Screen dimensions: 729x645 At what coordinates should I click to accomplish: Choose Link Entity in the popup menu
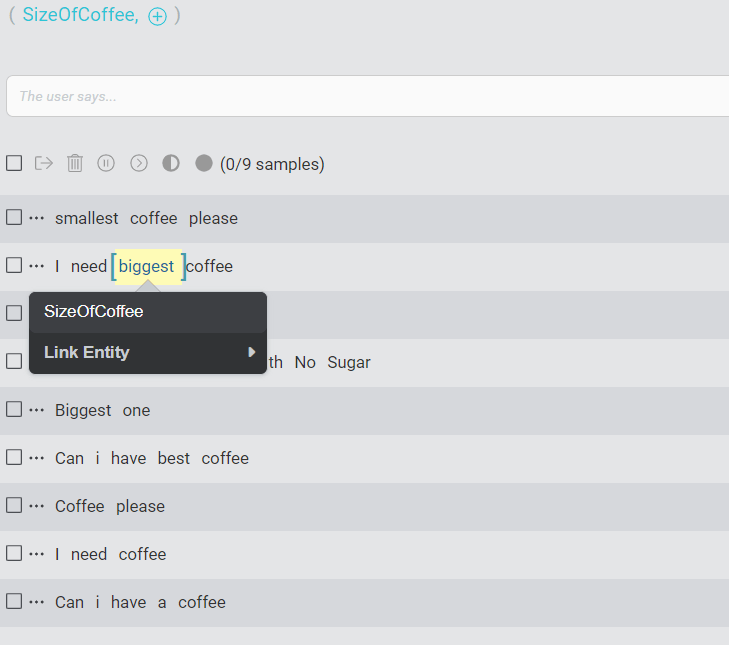(x=148, y=352)
